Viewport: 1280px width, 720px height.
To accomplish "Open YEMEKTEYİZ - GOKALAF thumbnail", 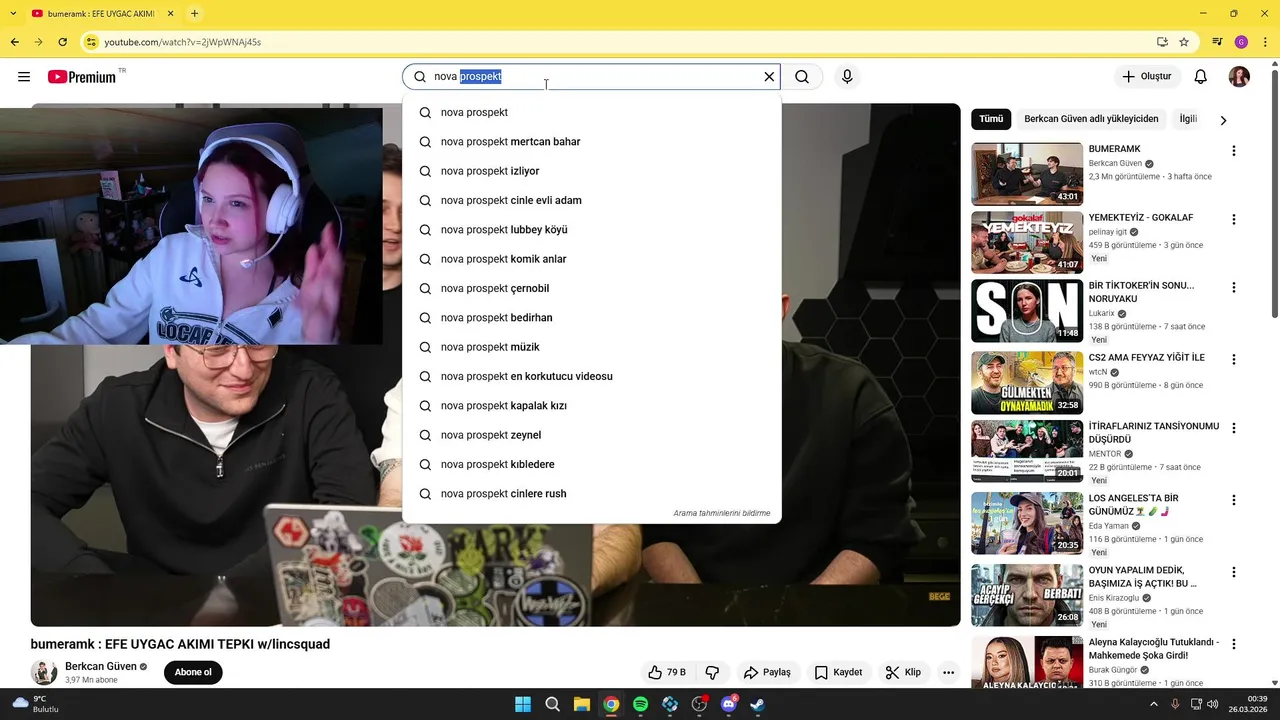I will (x=1027, y=242).
